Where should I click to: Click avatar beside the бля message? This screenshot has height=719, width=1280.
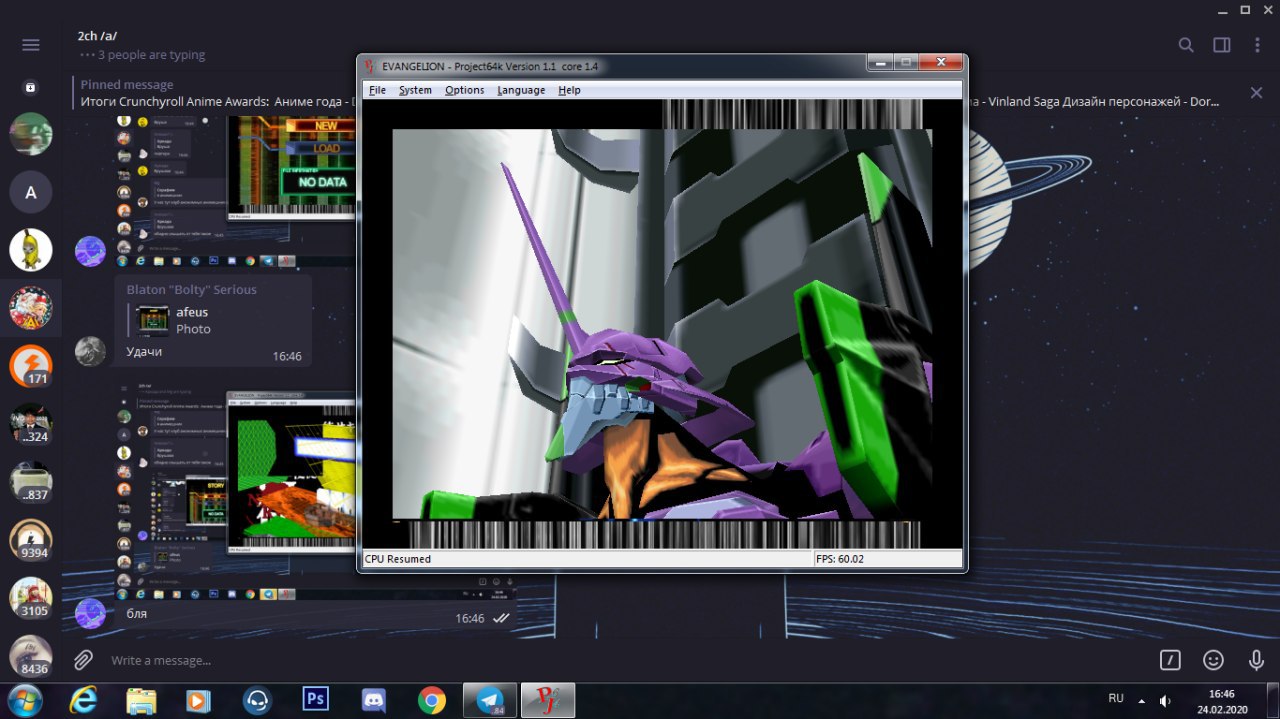click(90, 613)
